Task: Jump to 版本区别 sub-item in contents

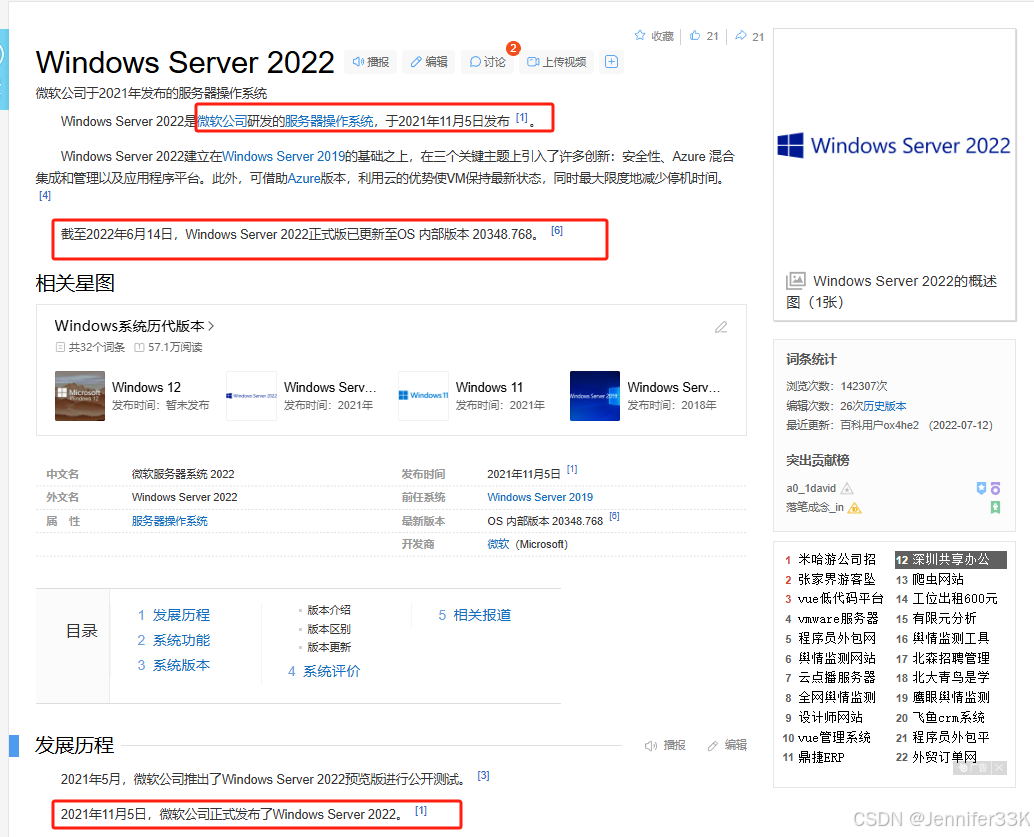Action: (x=328, y=629)
